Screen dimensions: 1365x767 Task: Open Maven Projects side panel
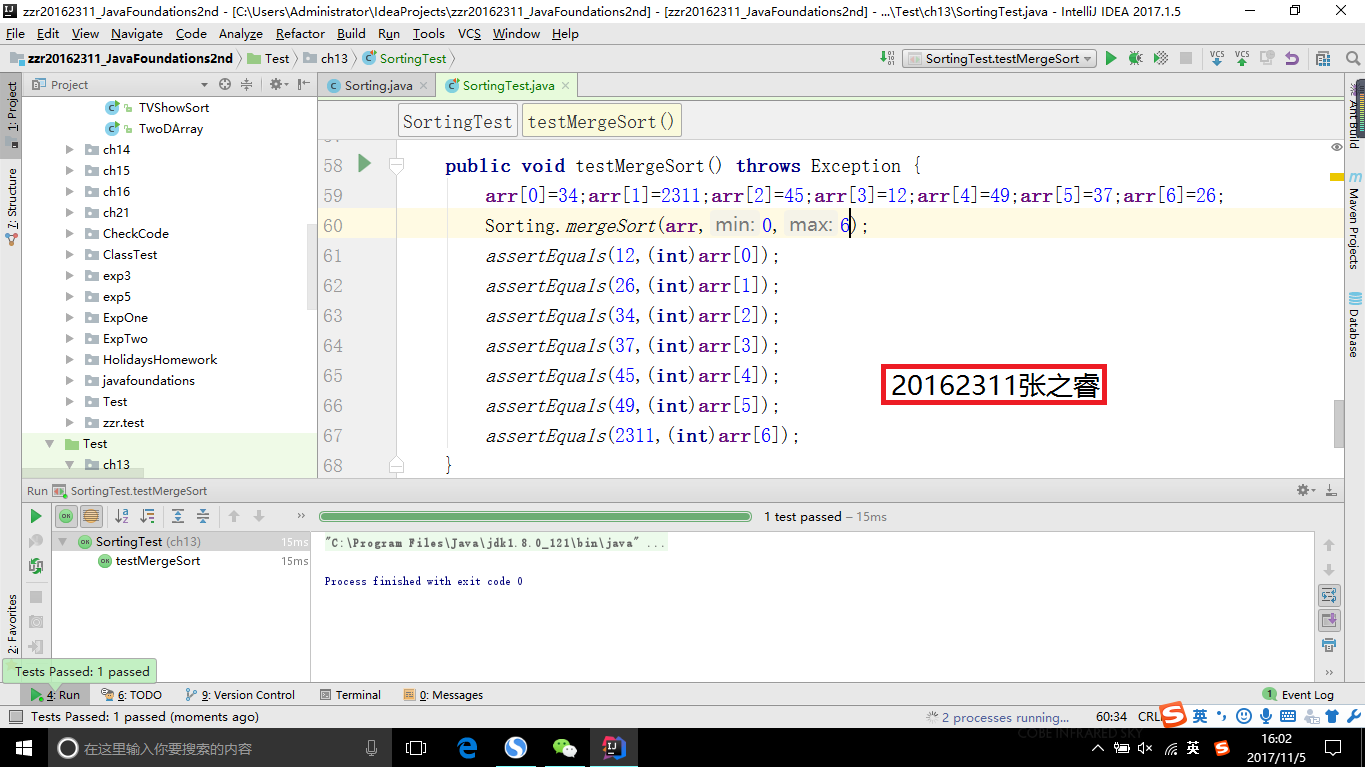point(1354,222)
